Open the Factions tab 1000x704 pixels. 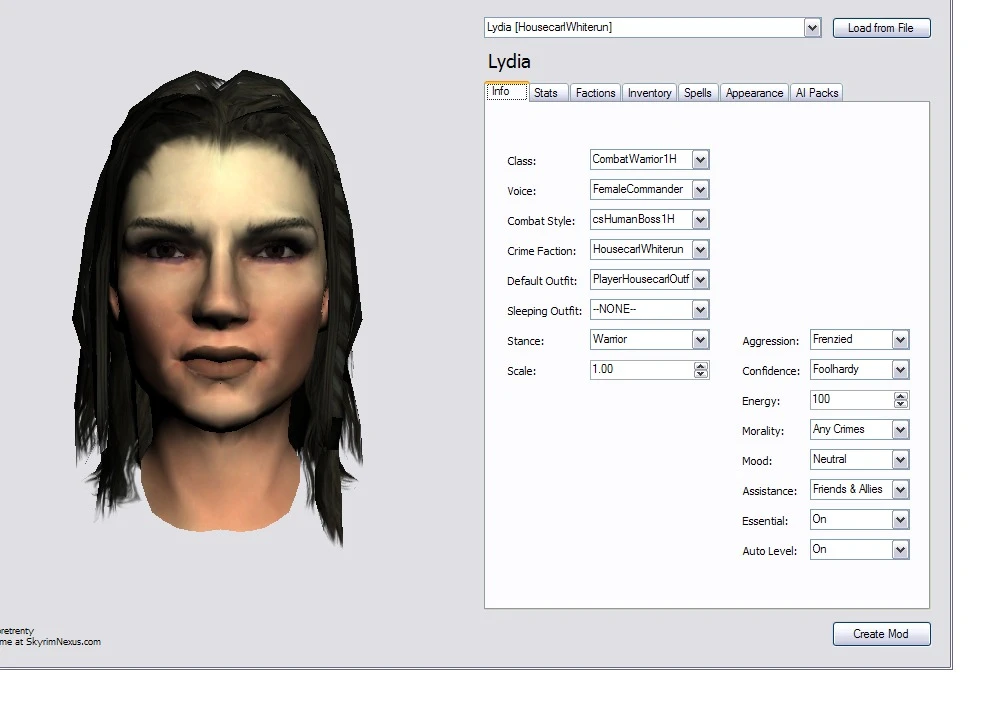pyautogui.click(x=596, y=93)
